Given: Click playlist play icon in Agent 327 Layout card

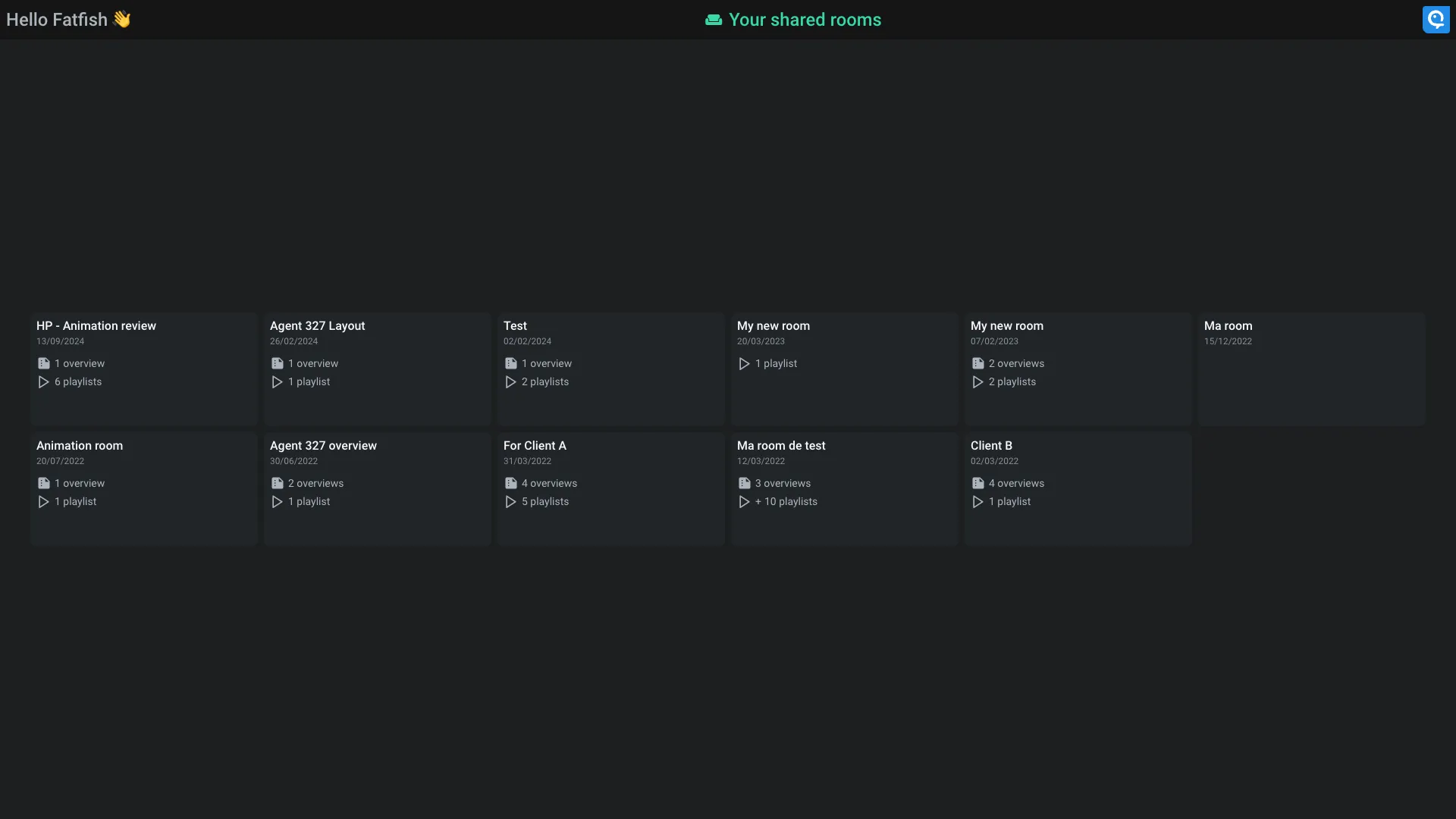Looking at the screenshot, I should [x=277, y=382].
